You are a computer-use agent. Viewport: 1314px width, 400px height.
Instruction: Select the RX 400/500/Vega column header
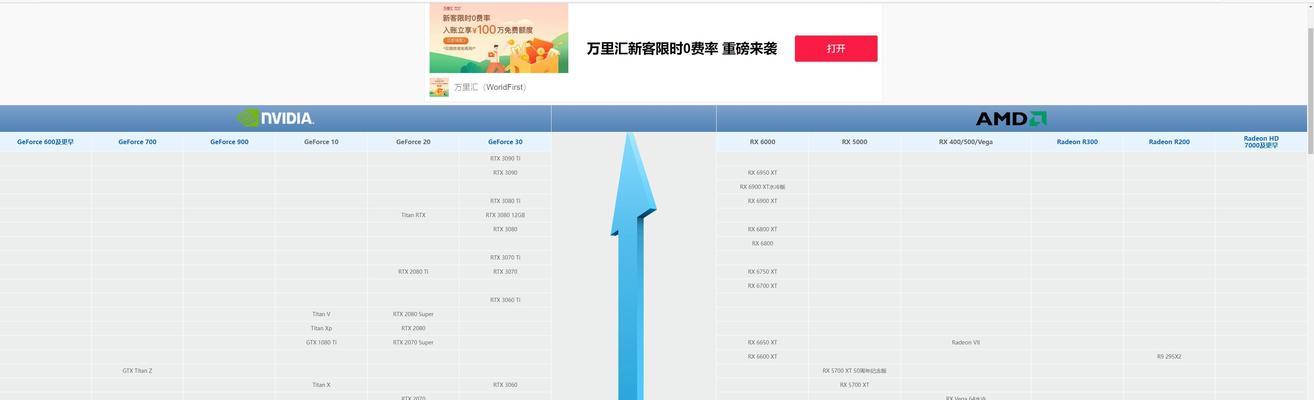pos(966,142)
